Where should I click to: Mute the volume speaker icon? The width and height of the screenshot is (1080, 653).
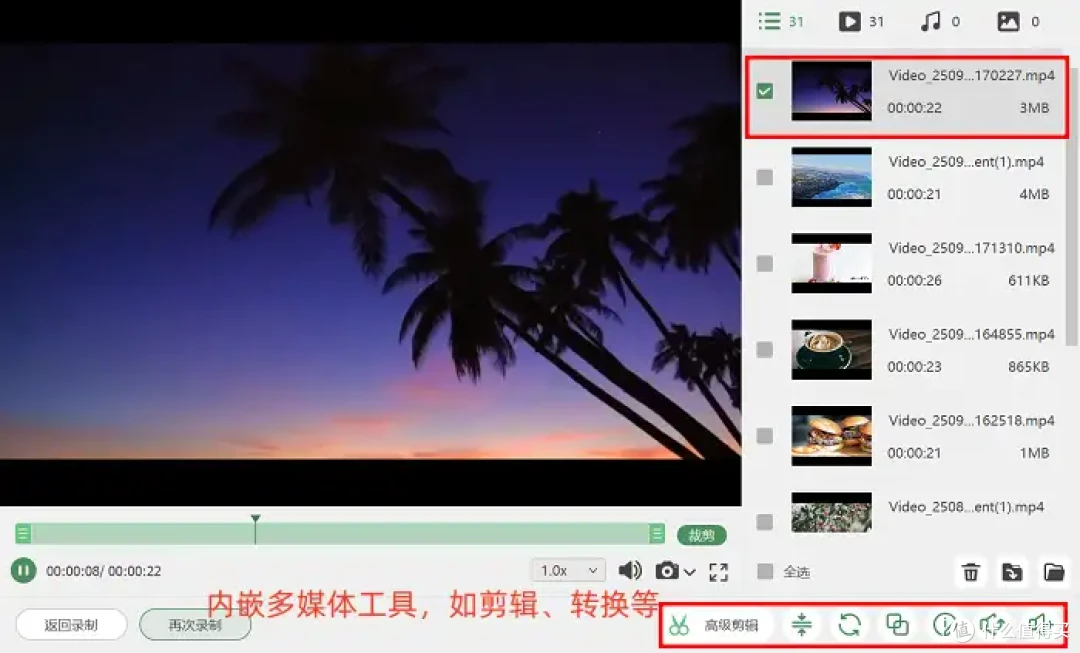pos(630,570)
